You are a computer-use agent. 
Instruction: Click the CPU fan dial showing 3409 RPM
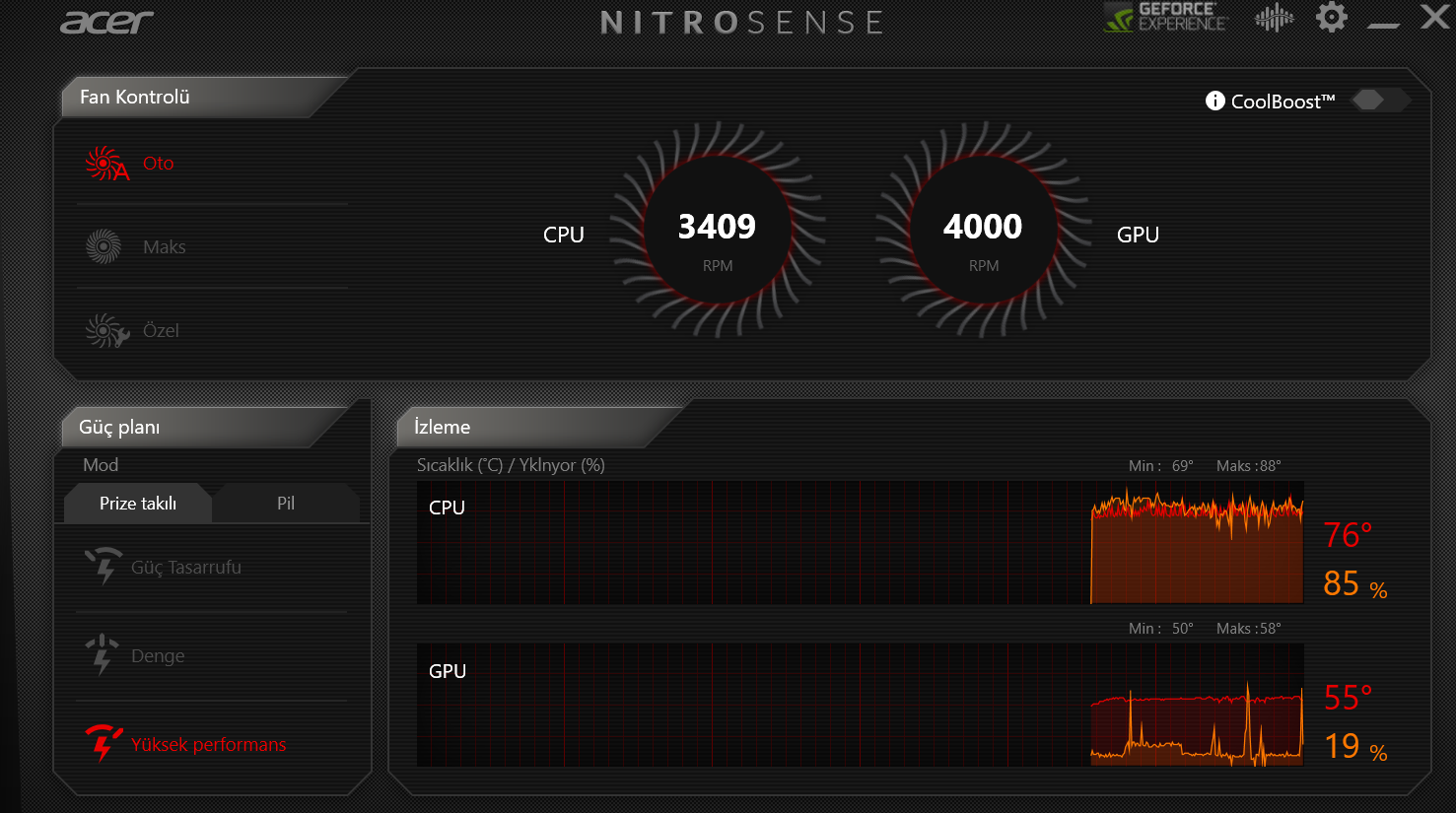coord(717,230)
